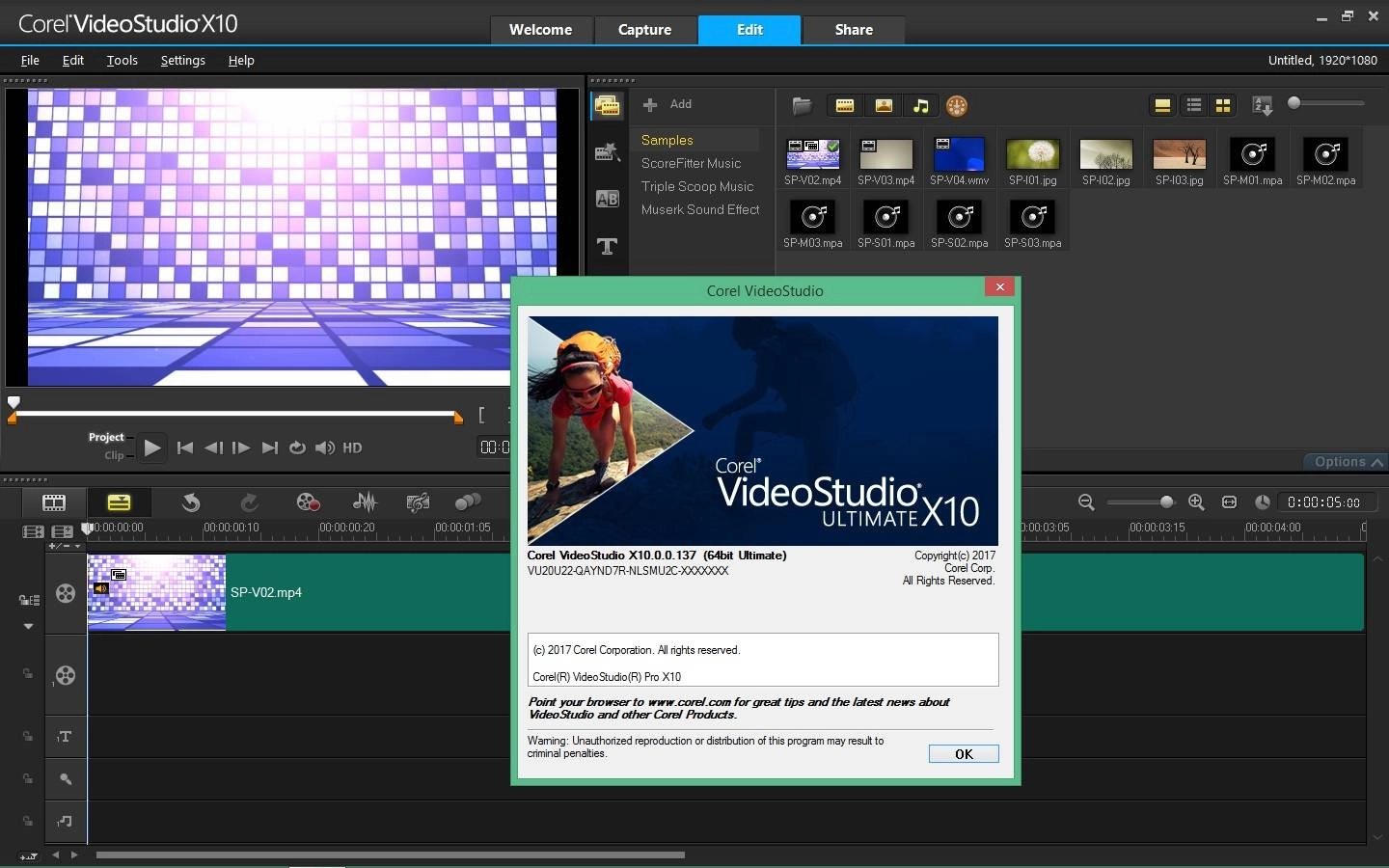Screen dimensions: 1389x868
Task: Sort library clips with A-Z icon
Action: pos(1262,105)
